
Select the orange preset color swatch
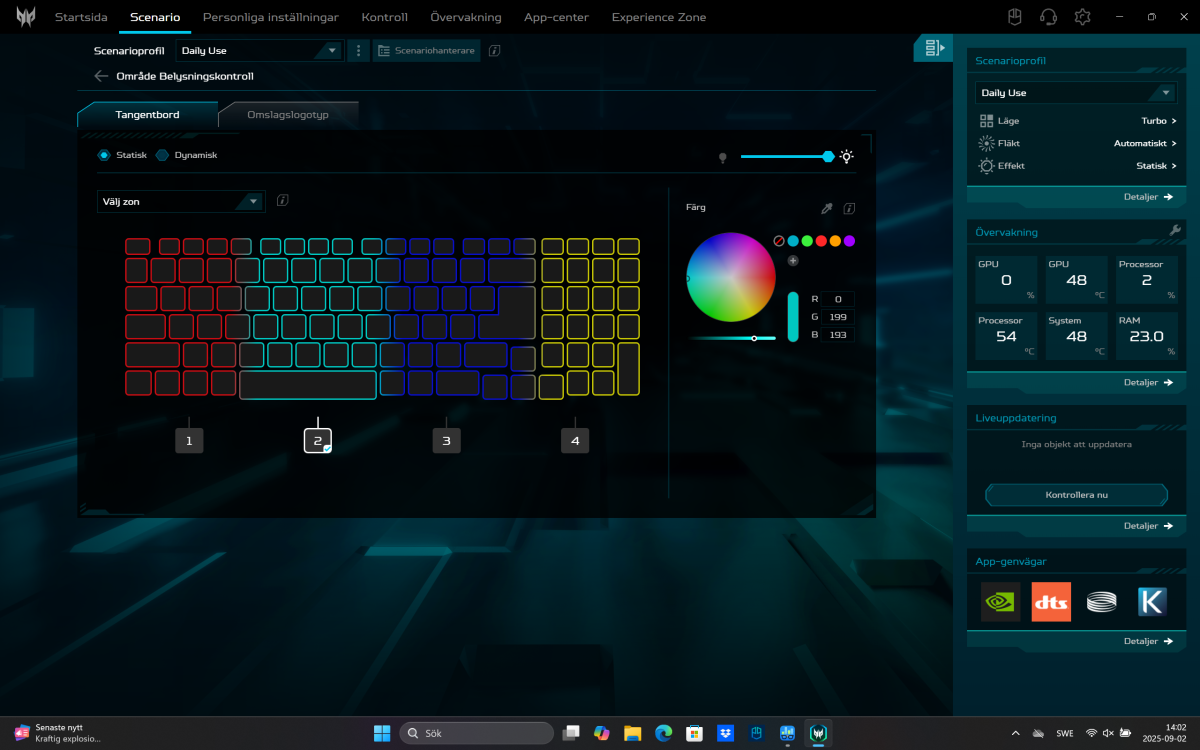coord(834,240)
